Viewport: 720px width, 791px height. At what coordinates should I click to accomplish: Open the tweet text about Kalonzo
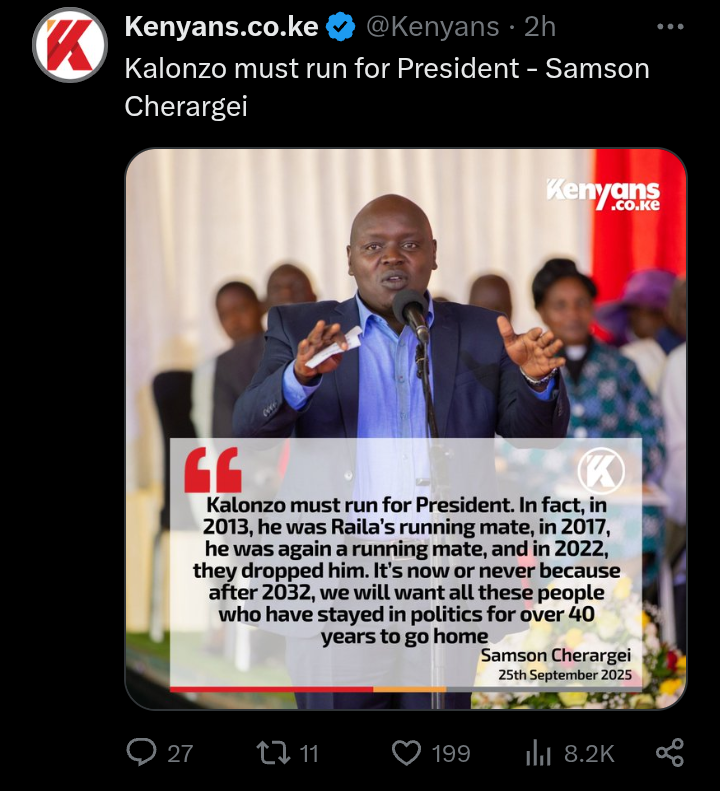[x=387, y=87]
